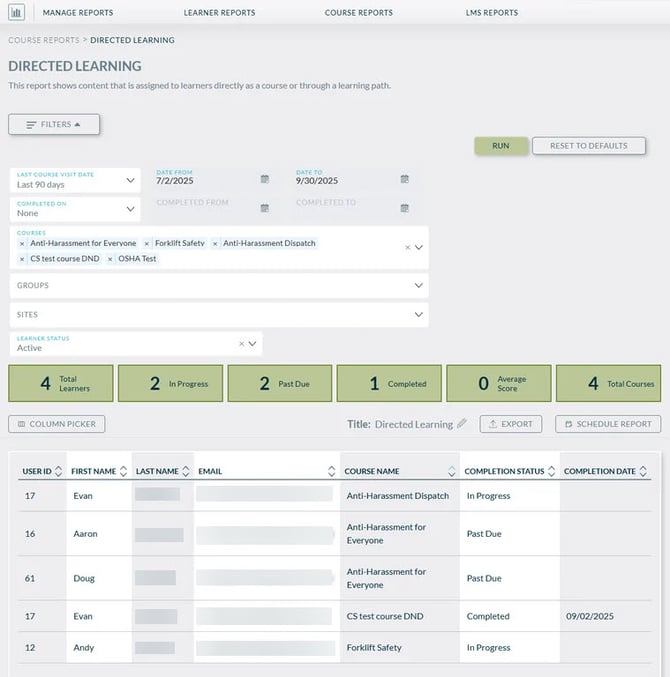Clear all selected courses with the X icon
Image resolution: width=670 pixels, height=677 pixels.
click(x=406, y=247)
